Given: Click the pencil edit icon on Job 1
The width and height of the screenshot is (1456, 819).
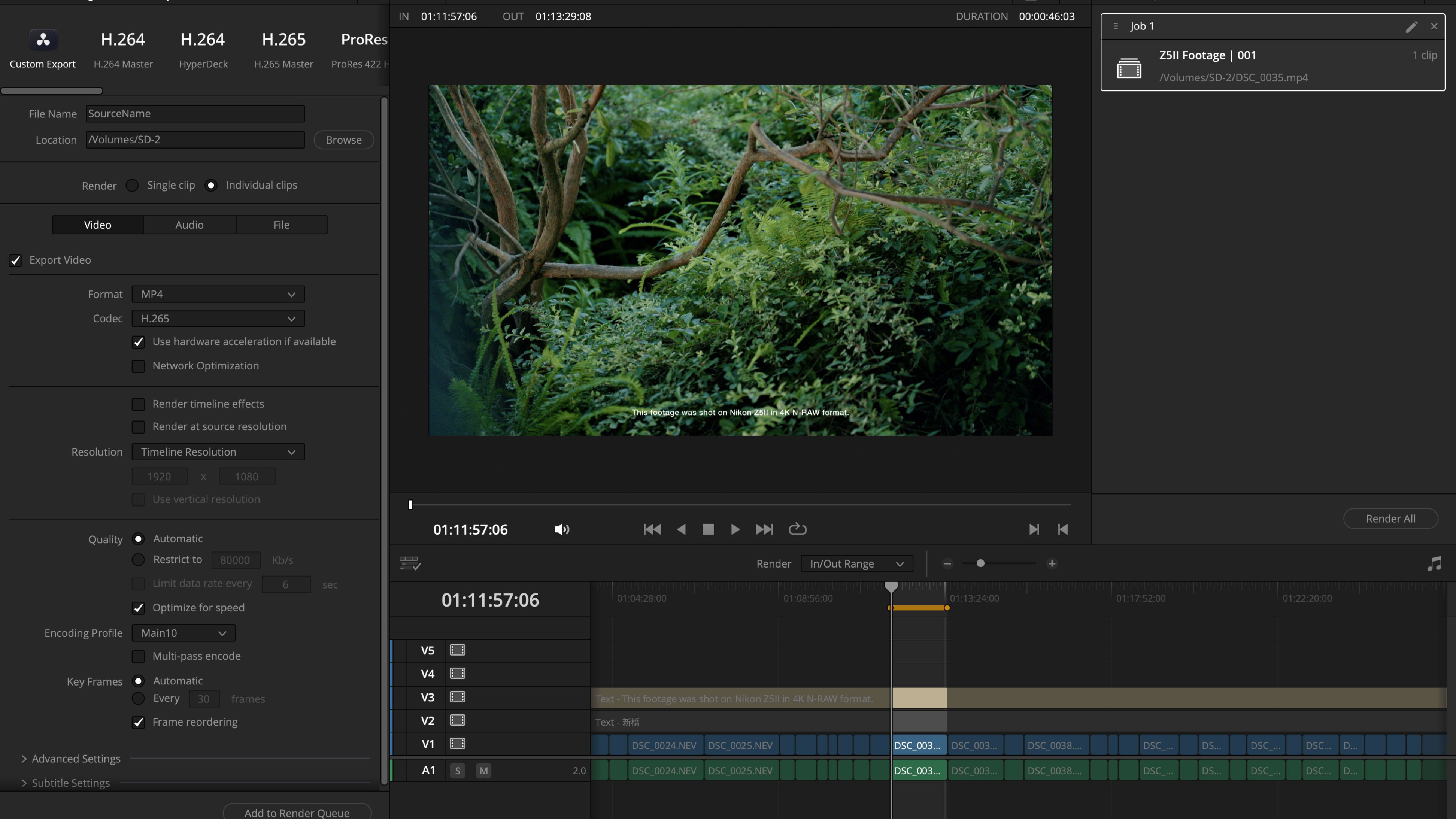Looking at the screenshot, I should coord(1411,27).
